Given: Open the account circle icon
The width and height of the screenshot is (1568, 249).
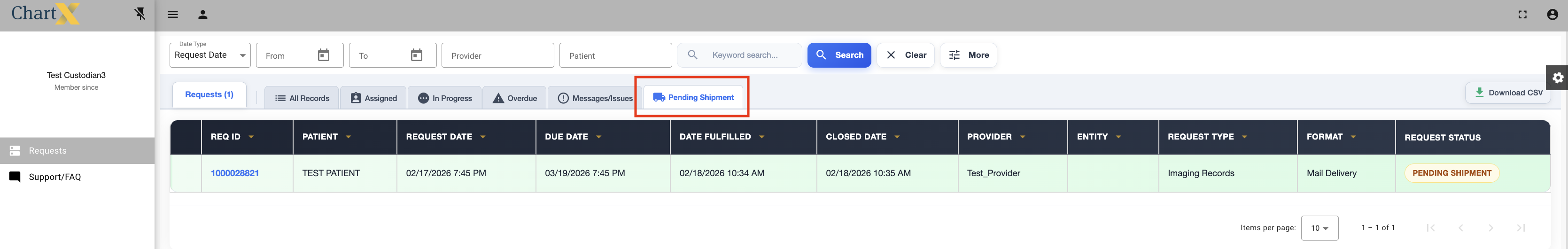Looking at the screenshot, I should pos(1552,15).
